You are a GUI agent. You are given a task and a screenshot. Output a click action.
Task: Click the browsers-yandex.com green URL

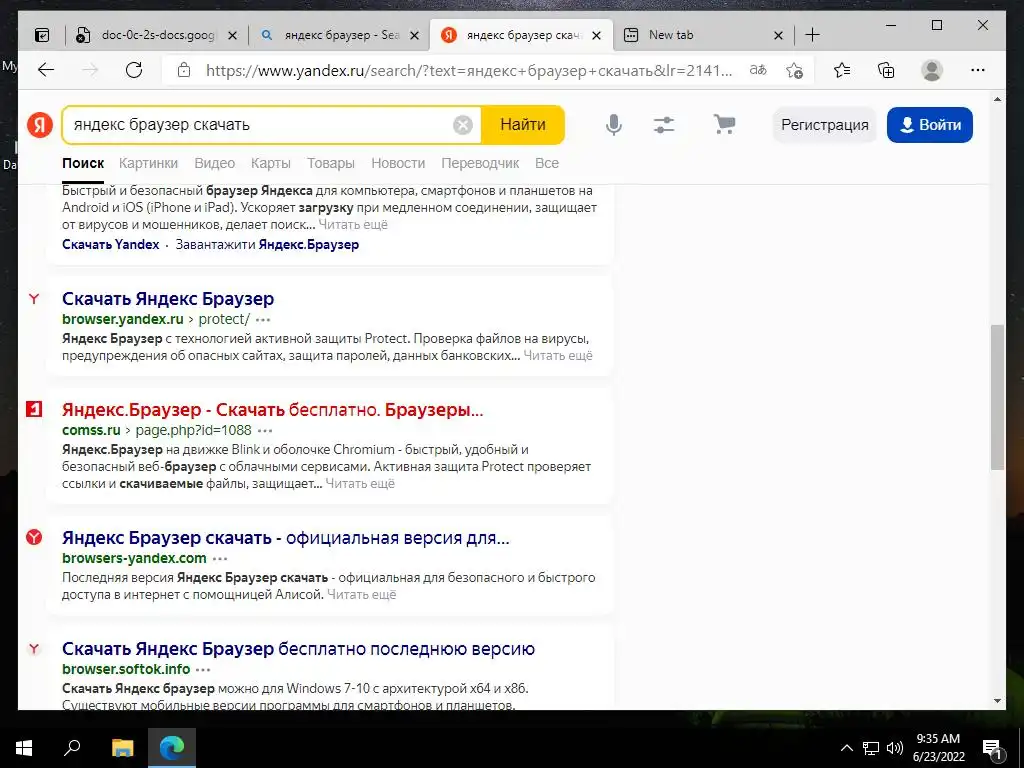tap(134, 558)
